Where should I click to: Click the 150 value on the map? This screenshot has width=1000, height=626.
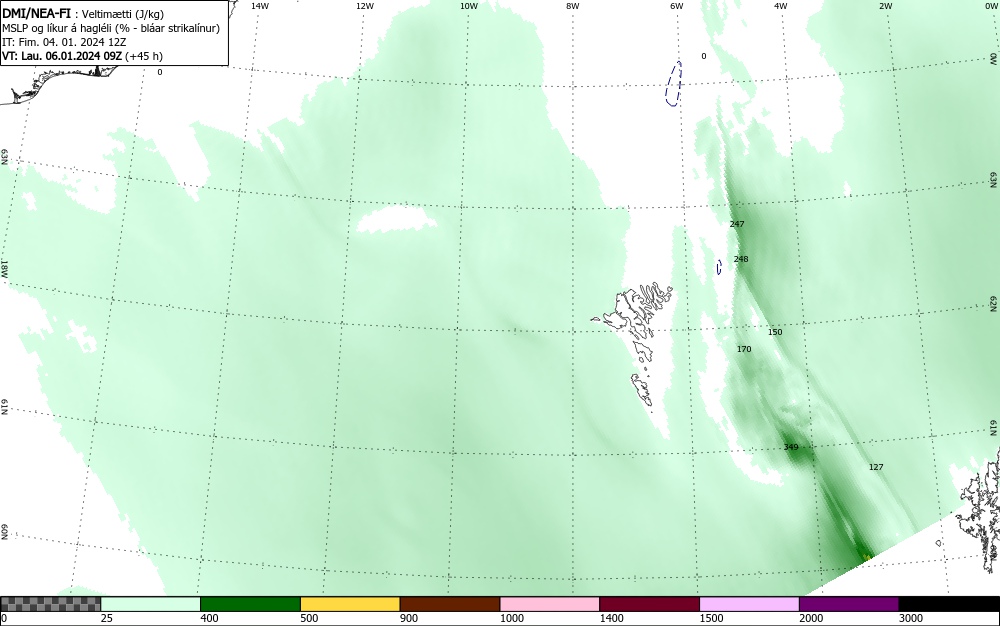[x=774, y=332]
